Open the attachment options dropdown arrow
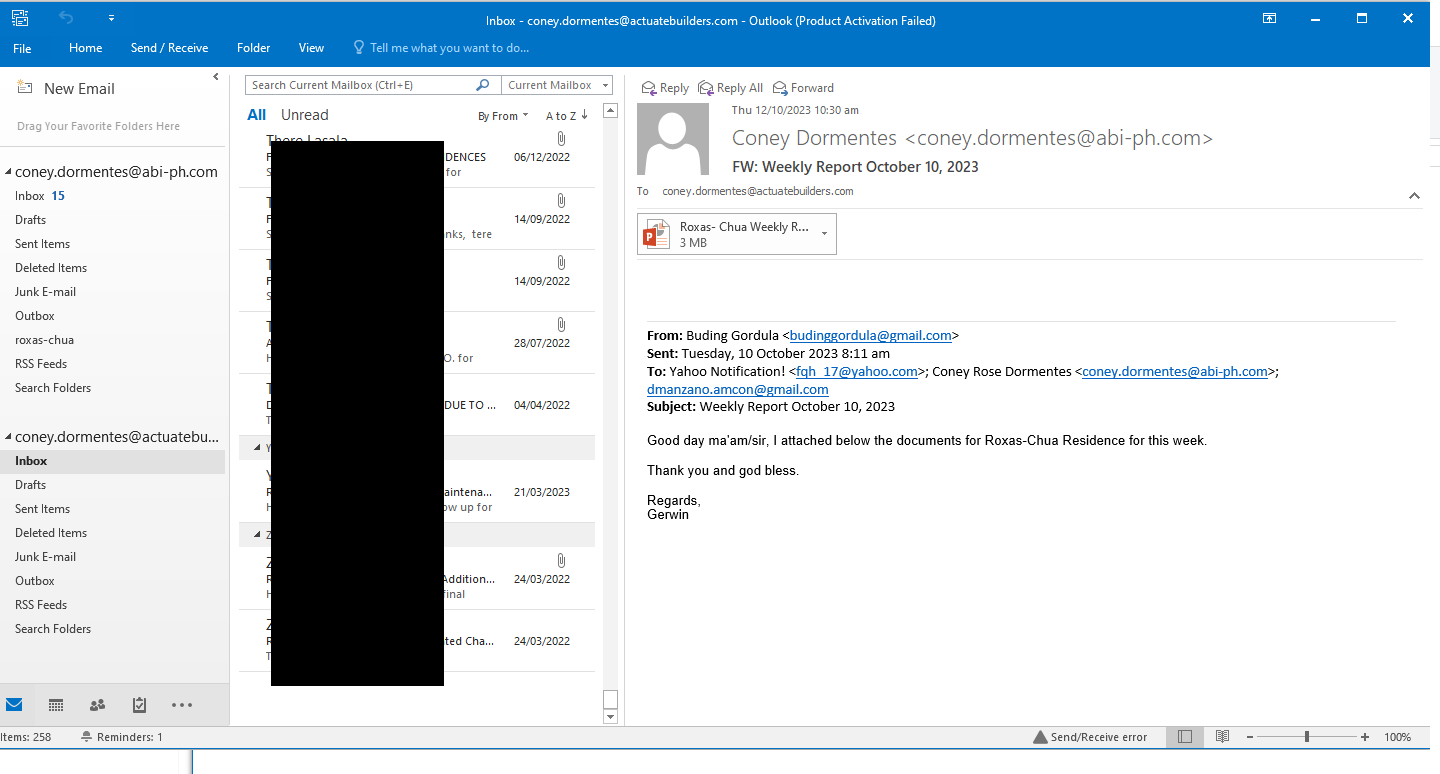This screenshot has width=1440, height=774. tap(825, 234)
